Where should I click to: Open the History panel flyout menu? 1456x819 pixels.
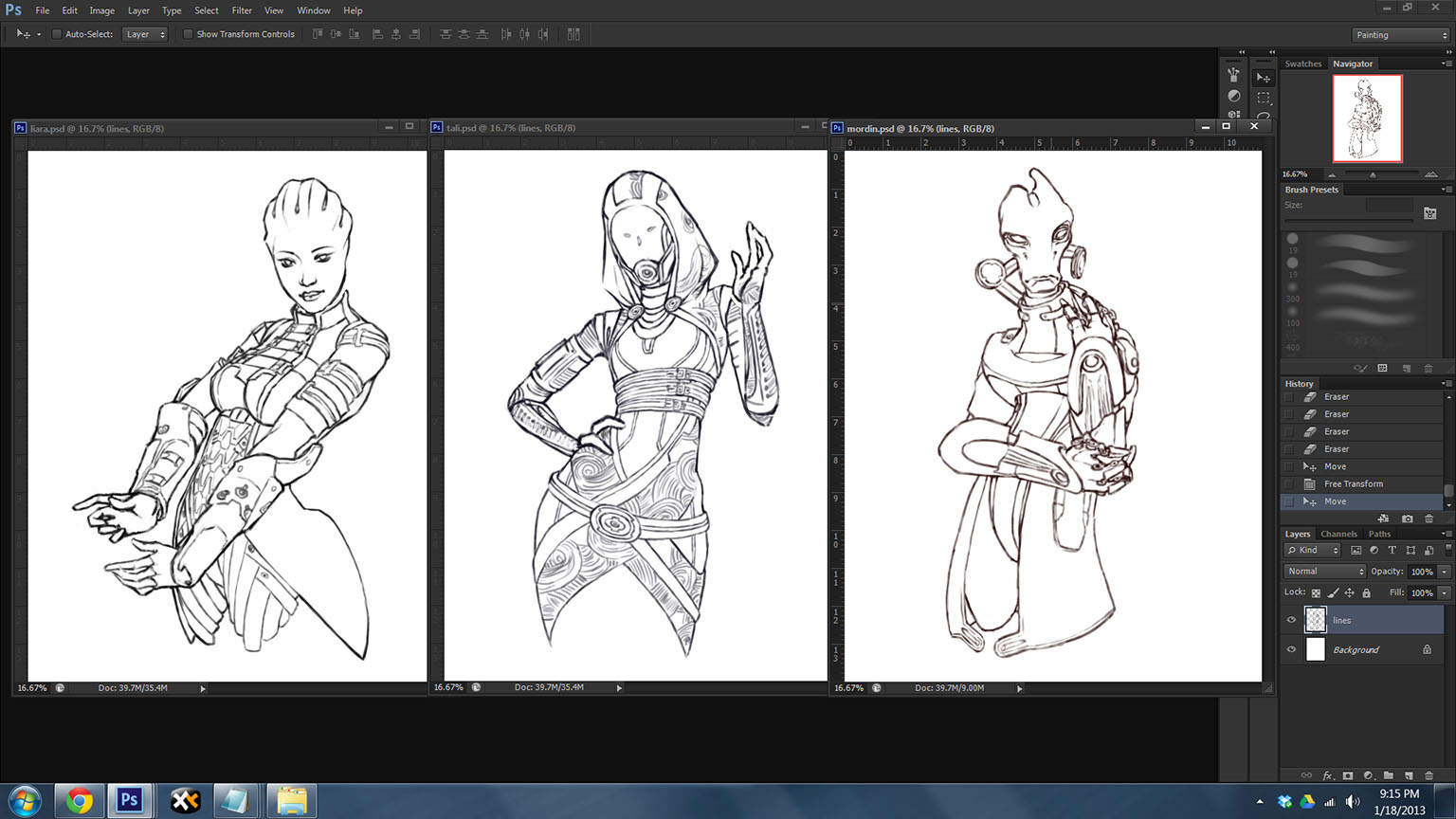click(1447, 384)
